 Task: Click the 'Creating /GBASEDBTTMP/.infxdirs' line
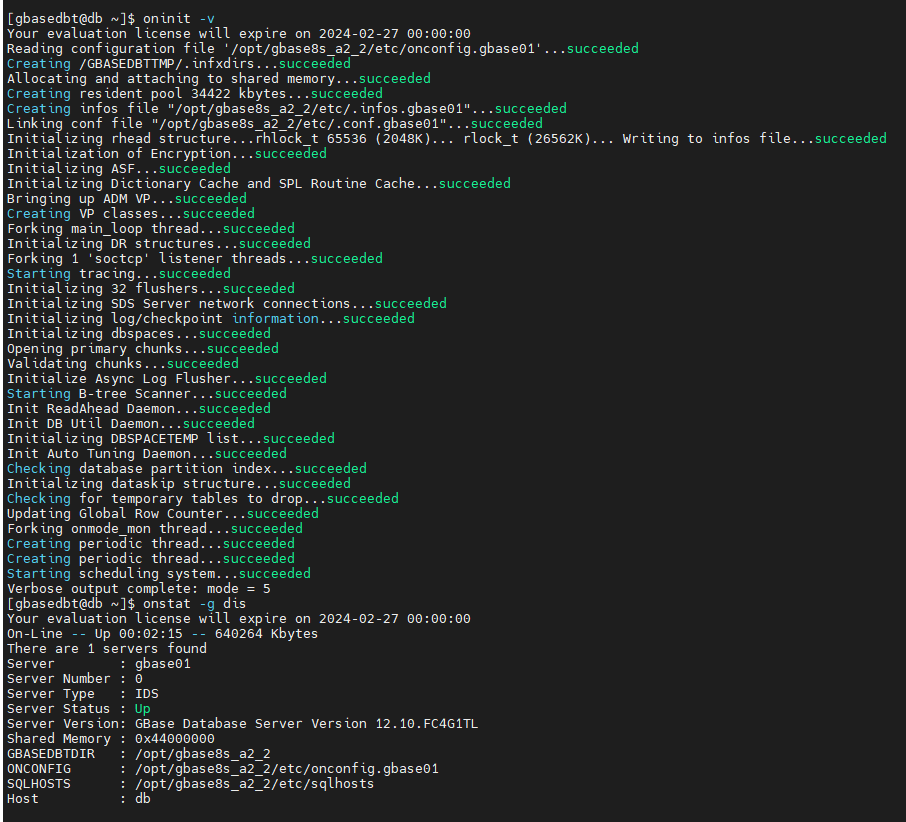pos(150,63)
